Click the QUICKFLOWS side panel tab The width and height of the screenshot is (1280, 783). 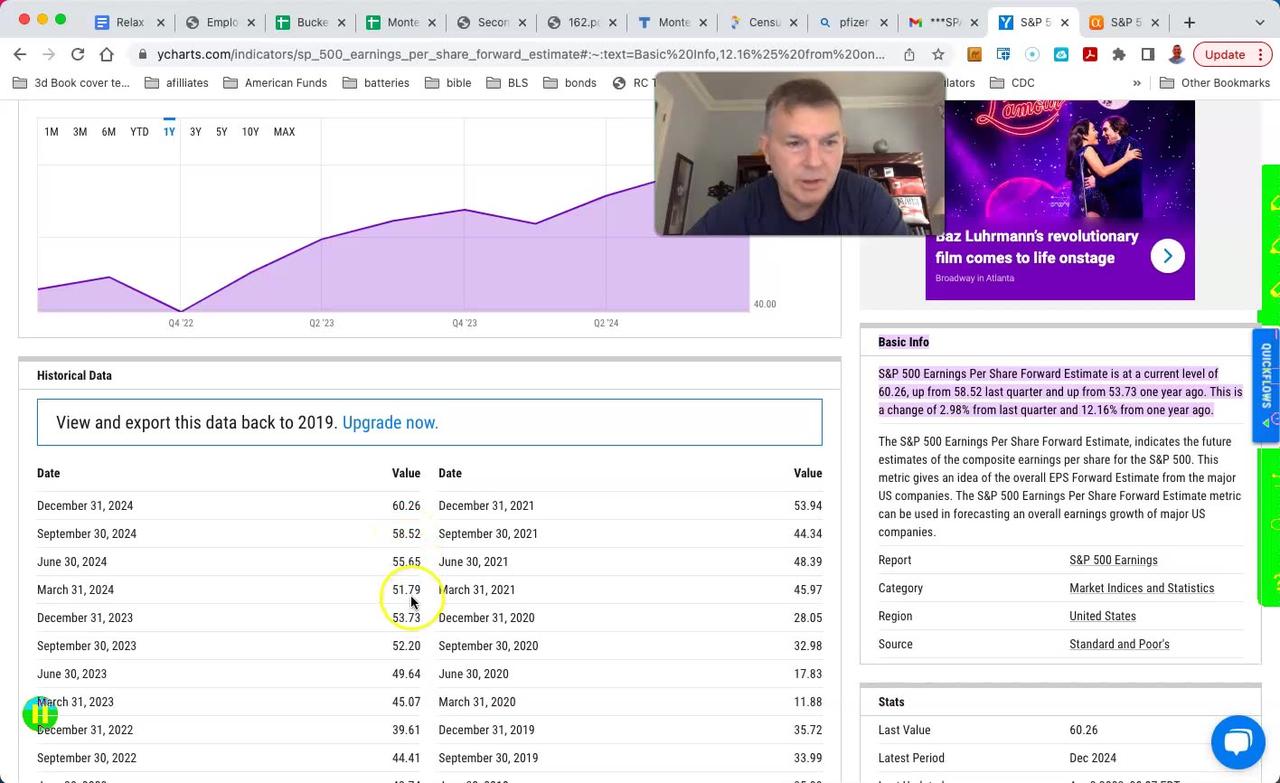click(x=1265, y=385)
